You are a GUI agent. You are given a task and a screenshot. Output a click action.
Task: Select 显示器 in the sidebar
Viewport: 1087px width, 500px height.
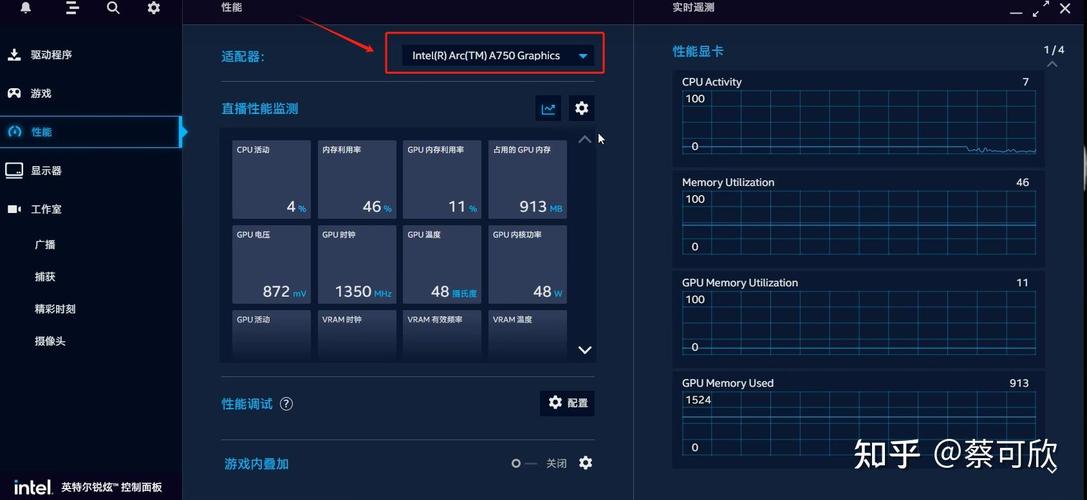tap(46, 171)
